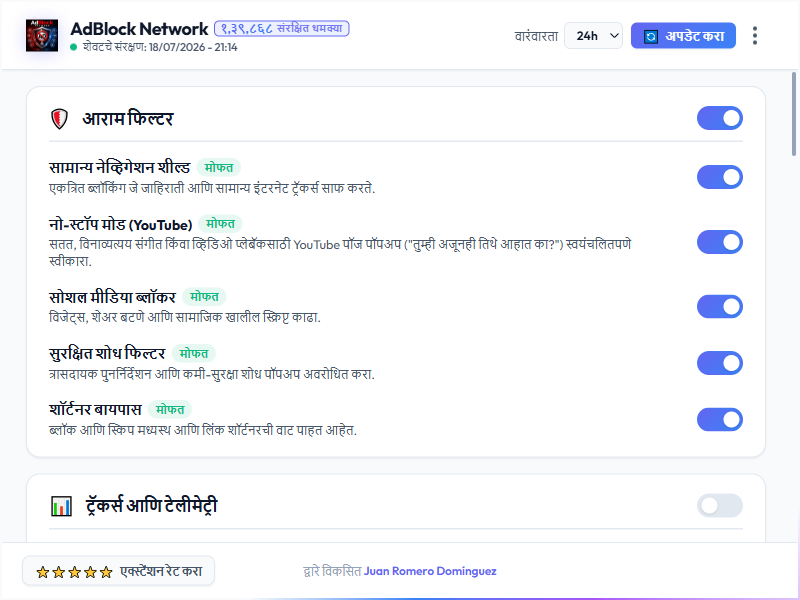
Task: Click the shield icon beside आराम फिल्टर
Action: point(59,119)
